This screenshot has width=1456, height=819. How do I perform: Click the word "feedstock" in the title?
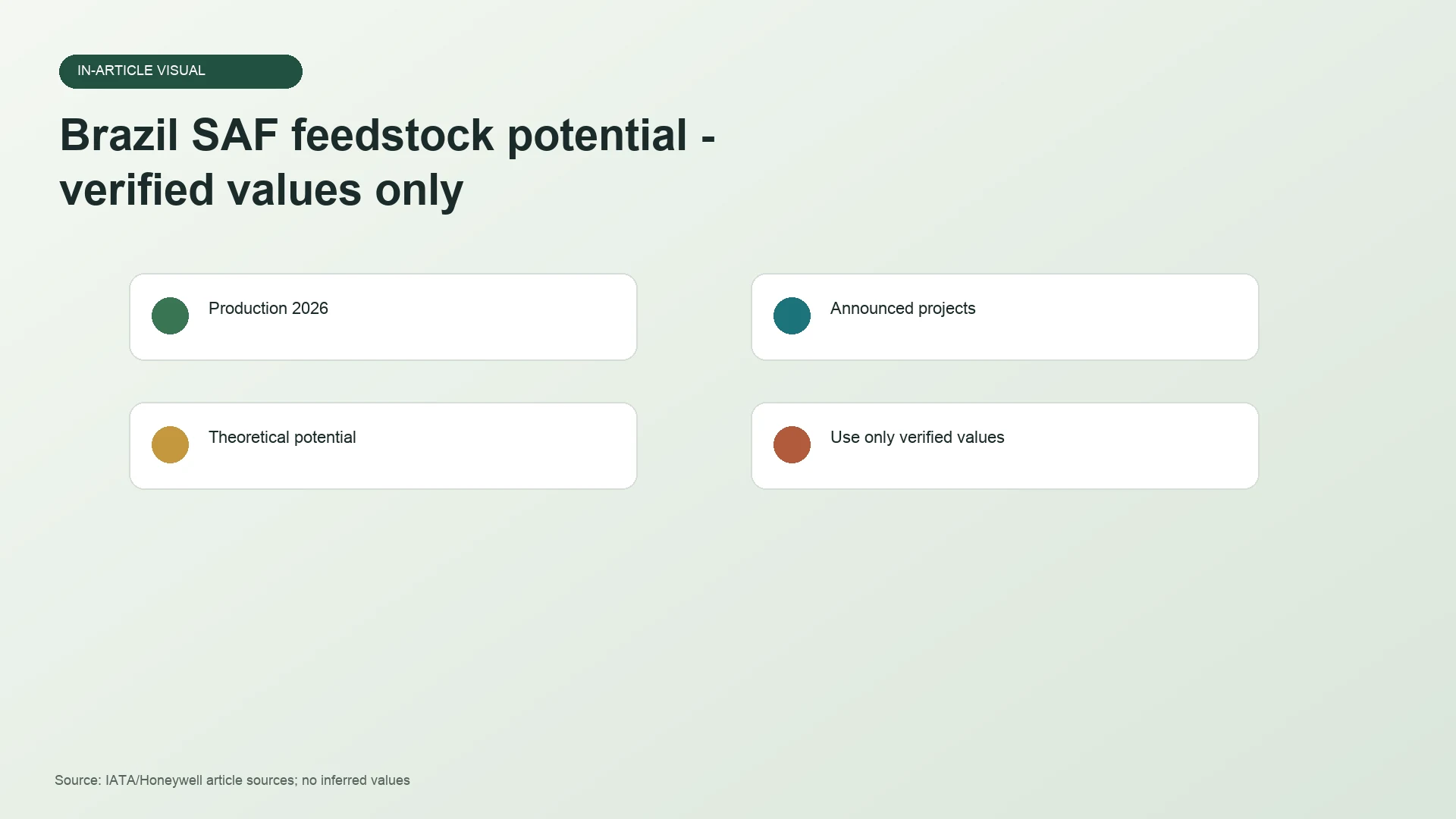point(393,135)
